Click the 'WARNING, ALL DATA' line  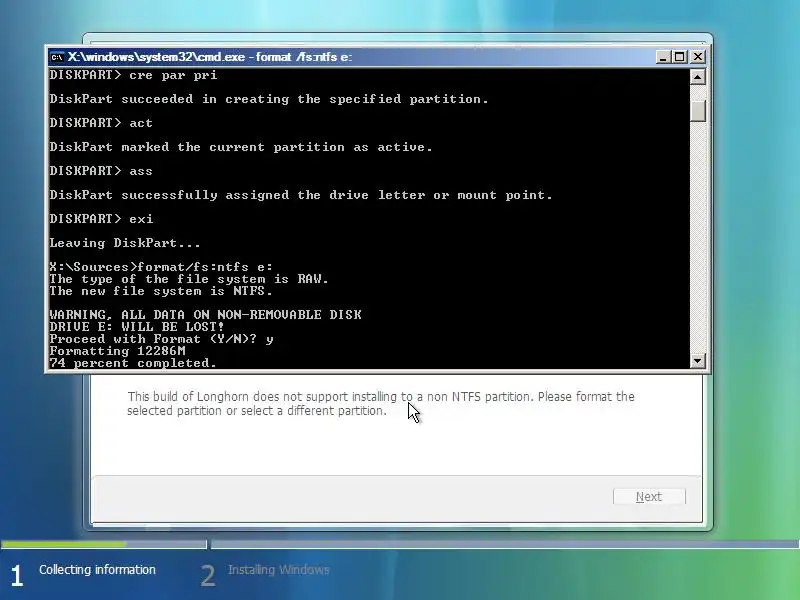click(205, 315)
